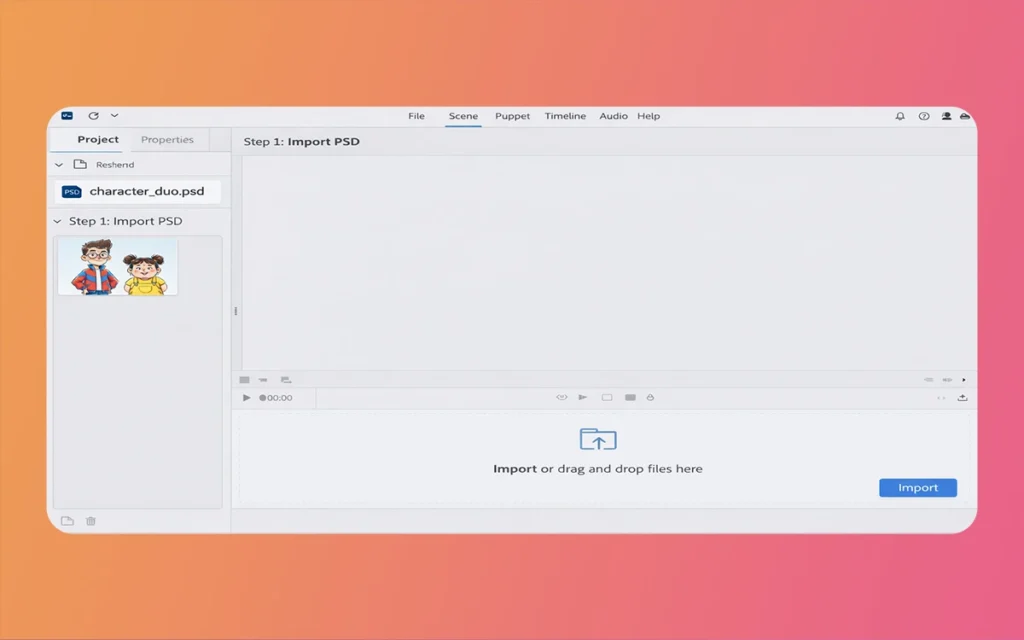Toggle the eye icon in playback bar
1024x640 pixels.
[x=562, y=398]
